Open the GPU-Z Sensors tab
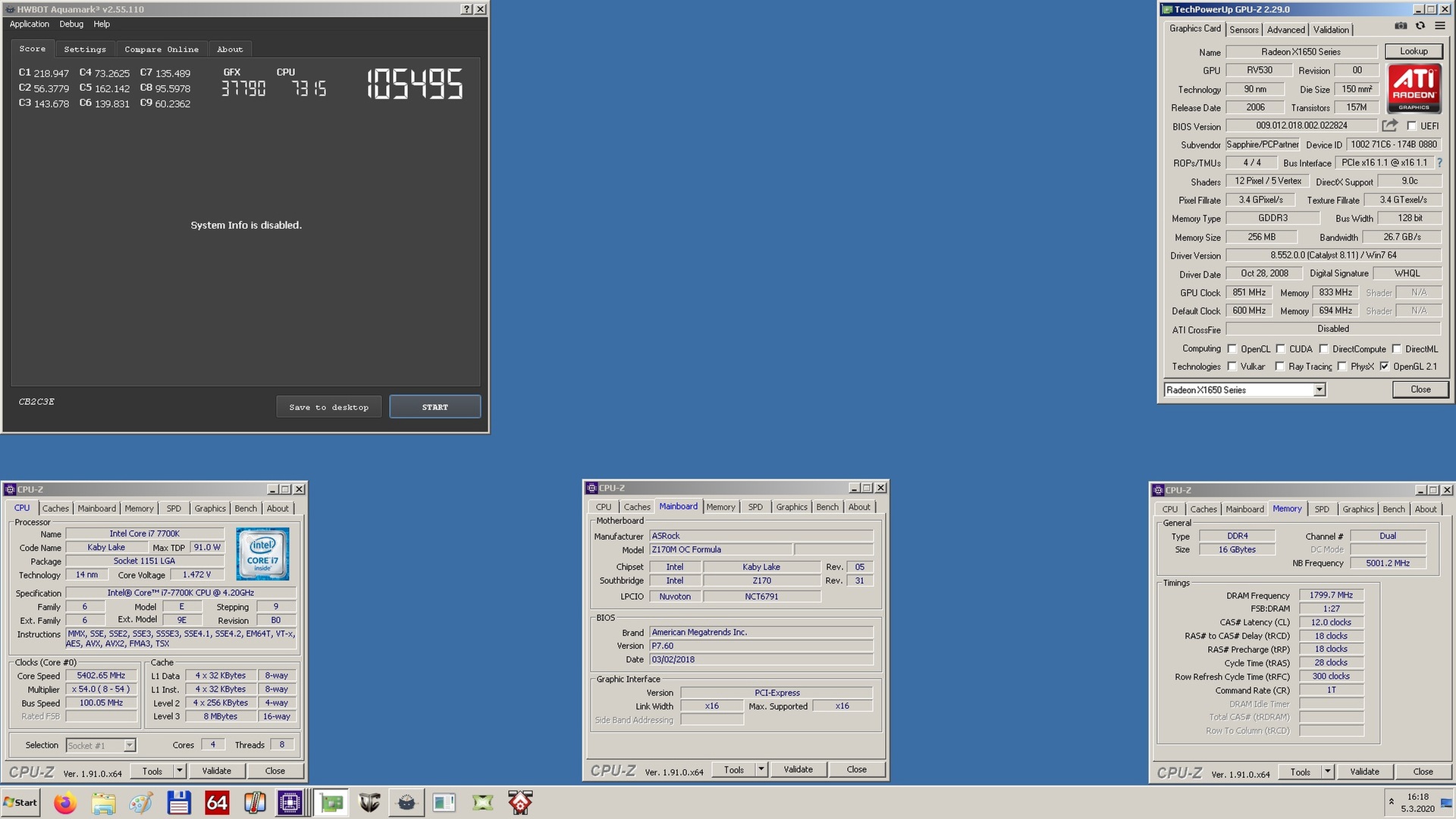The image size is (1456, 819). pyautogui.click(x=1244, y=30)
